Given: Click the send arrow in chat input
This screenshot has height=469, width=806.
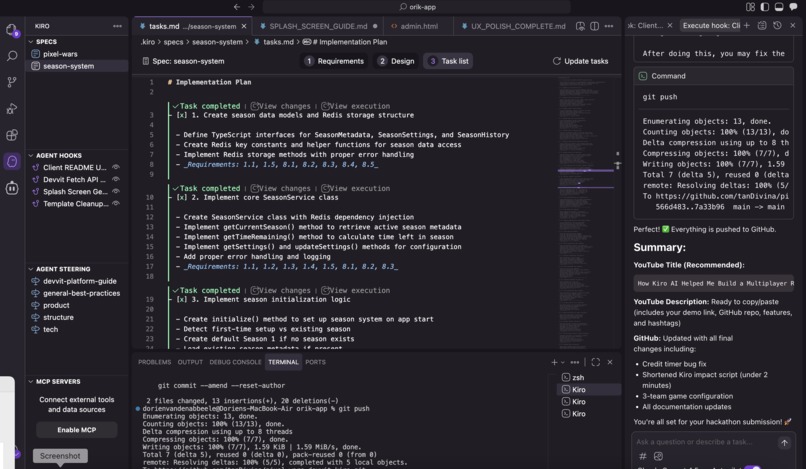Looking at the screenshot, I should 784,442.
